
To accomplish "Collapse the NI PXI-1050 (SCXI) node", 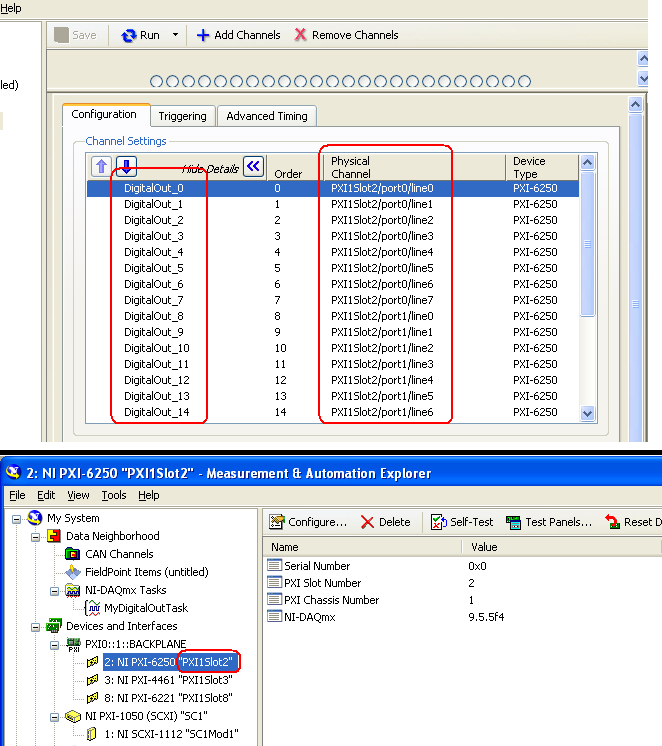I will click(x=55, y=717).
